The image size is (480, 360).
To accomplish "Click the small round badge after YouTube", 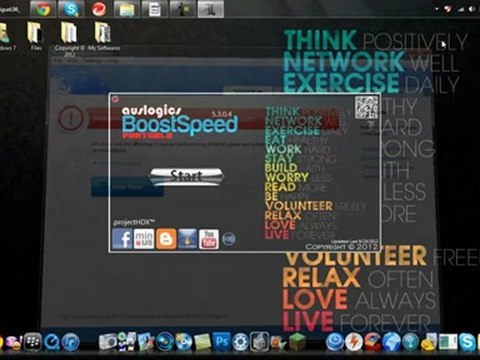I will click(x=229, y=239).
